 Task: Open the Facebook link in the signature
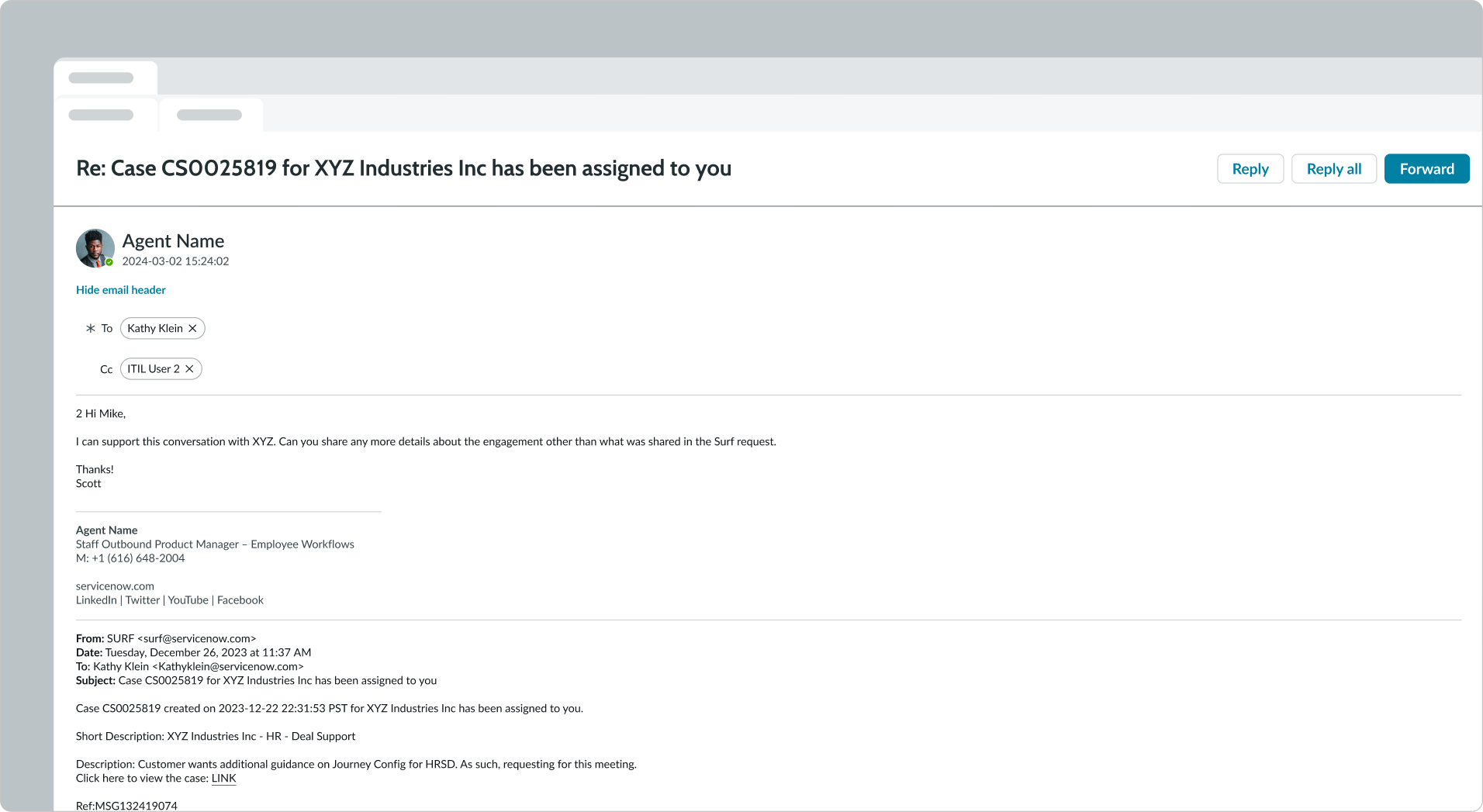click(x=240, y=599)
